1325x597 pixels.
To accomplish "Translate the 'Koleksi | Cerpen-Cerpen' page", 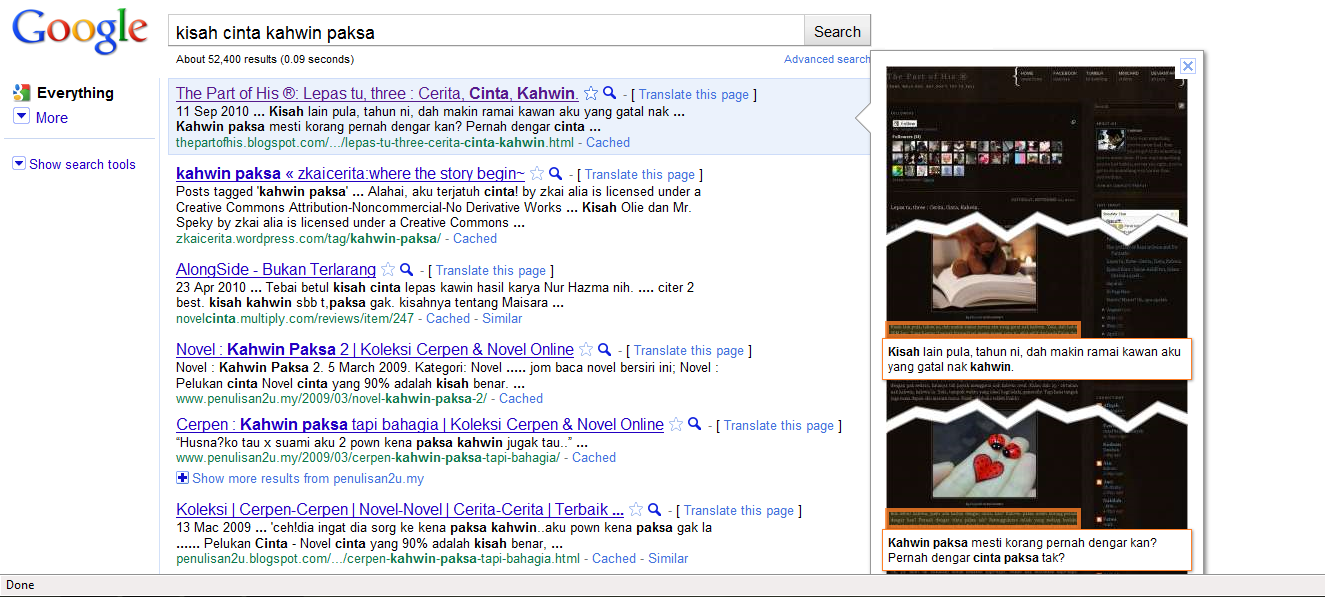I will pos(739,510).
